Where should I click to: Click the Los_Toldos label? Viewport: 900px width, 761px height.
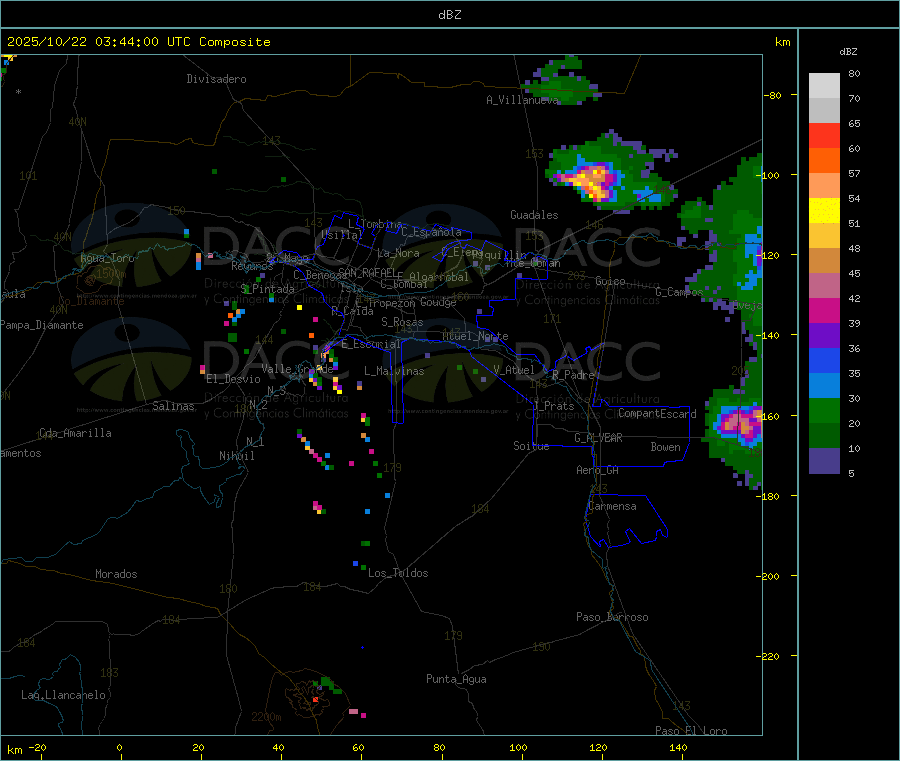pyautogui.click(x=398, y=573)
